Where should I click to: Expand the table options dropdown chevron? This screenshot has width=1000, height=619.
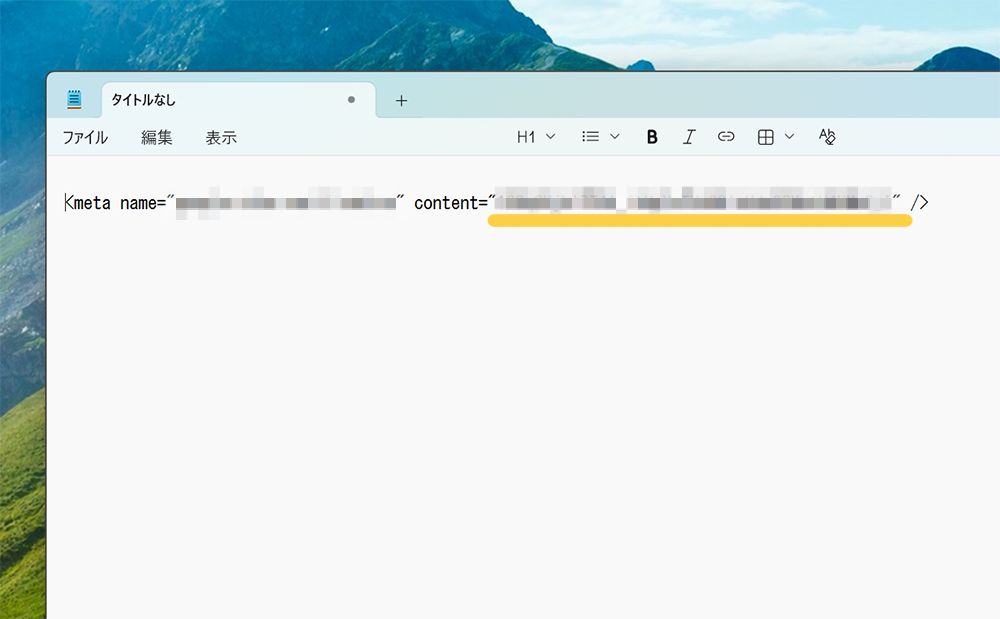tap(790, 136)
